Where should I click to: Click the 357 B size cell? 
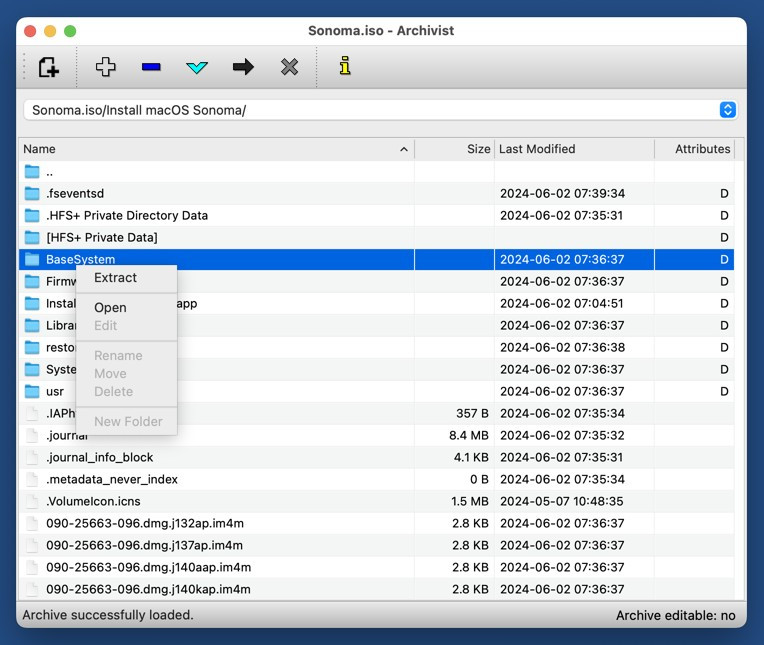pos(472,413)
